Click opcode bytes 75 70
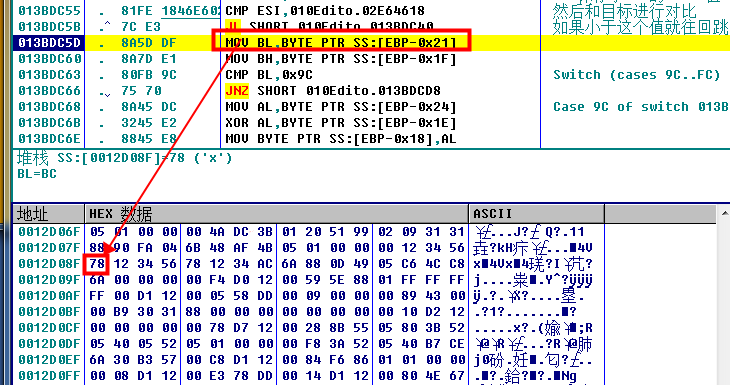 point(141,91)
